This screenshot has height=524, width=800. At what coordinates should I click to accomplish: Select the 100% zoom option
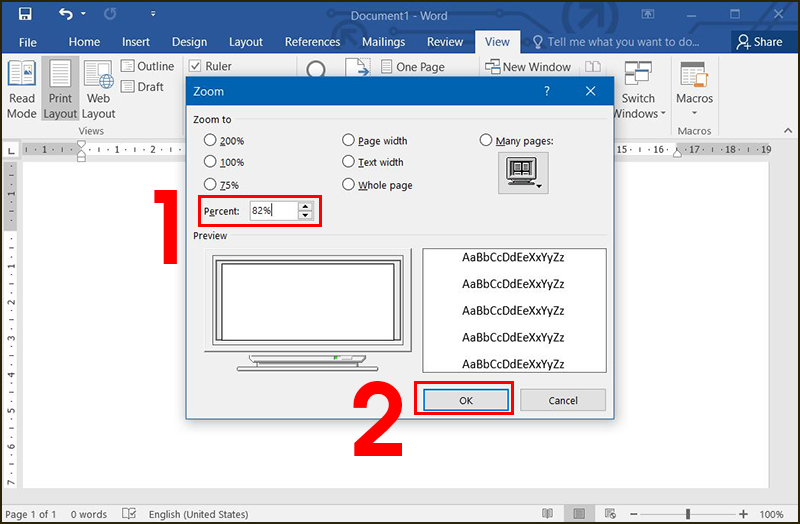click(210, 162)
